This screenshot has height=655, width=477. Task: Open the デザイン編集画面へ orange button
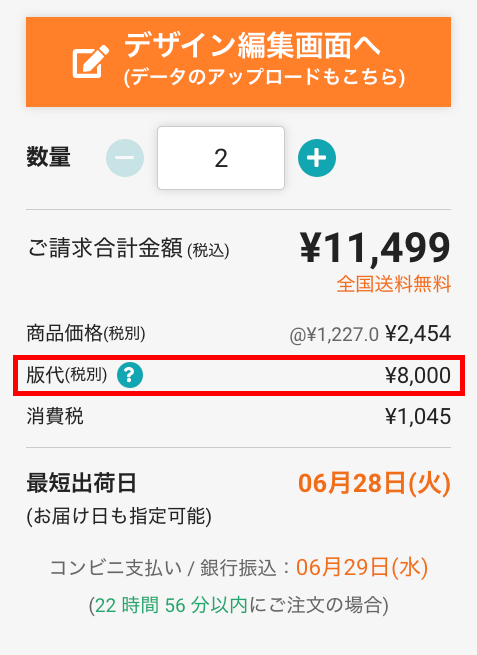(x=238, y=62)
